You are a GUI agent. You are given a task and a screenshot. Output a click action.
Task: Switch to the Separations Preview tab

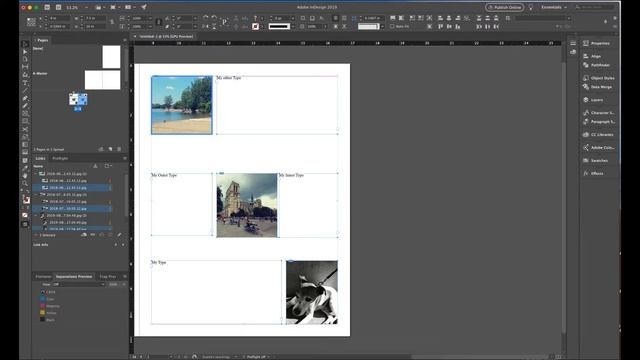[74, 276]
